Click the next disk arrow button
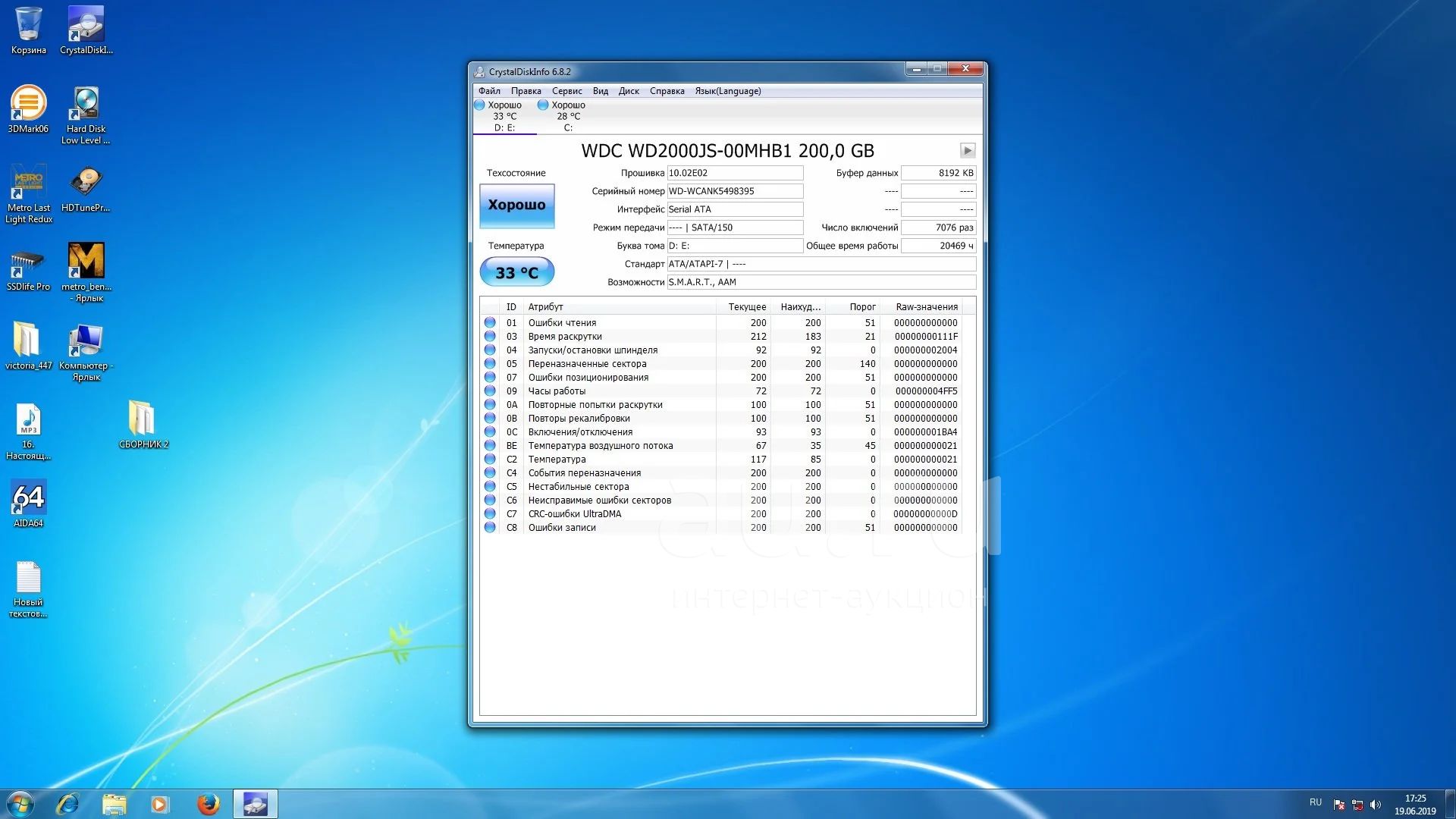Viewport: 1456px width, 819px height. click(968, 150)
